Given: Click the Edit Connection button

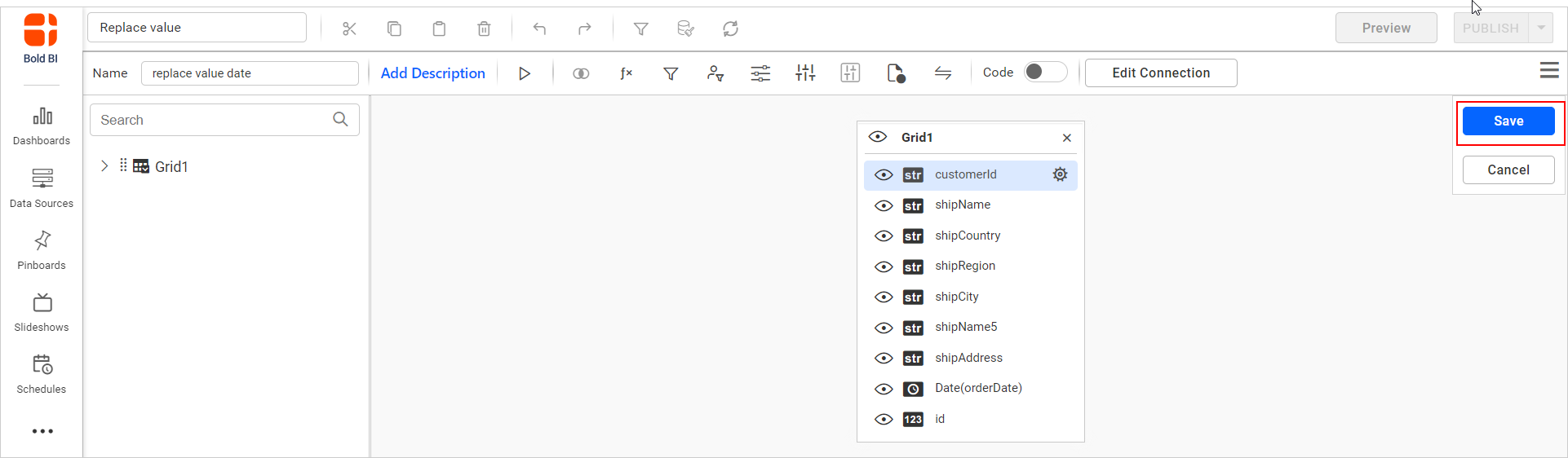Looking at the screenshot, I should tap(1160, 73).
